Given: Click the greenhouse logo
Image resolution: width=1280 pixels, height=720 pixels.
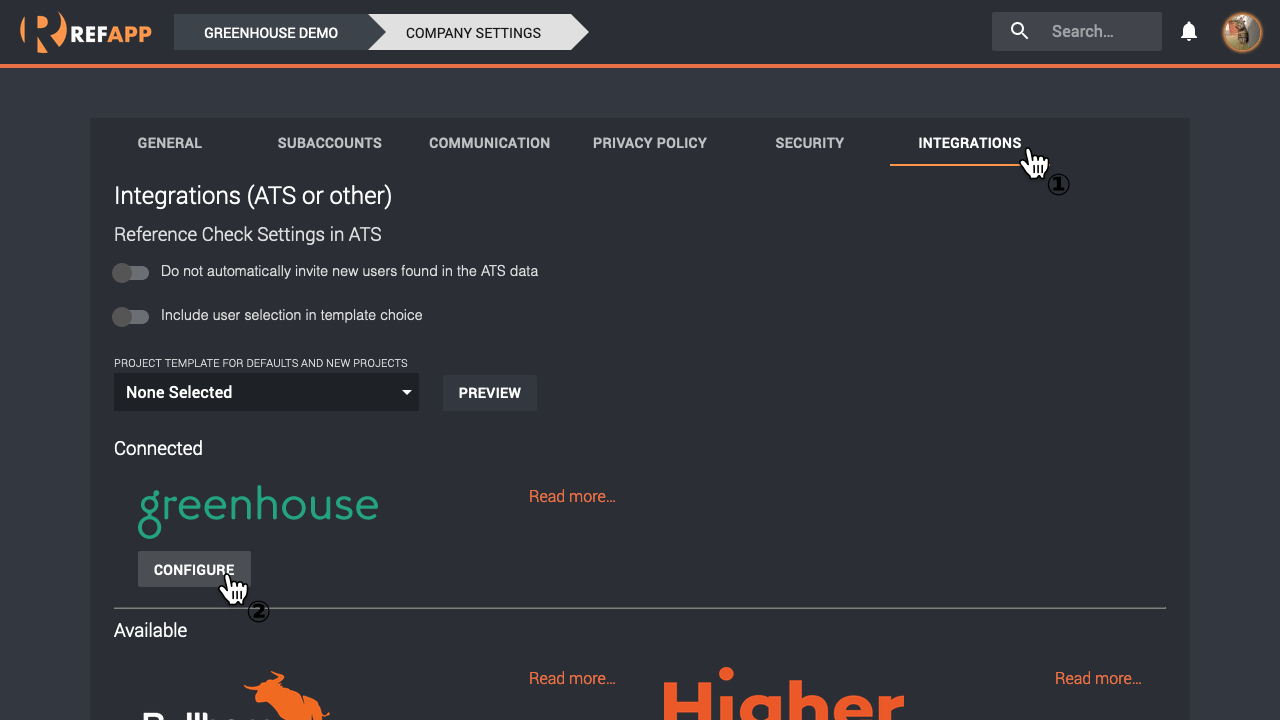Looking at the screenshot, I should (258, 511).
